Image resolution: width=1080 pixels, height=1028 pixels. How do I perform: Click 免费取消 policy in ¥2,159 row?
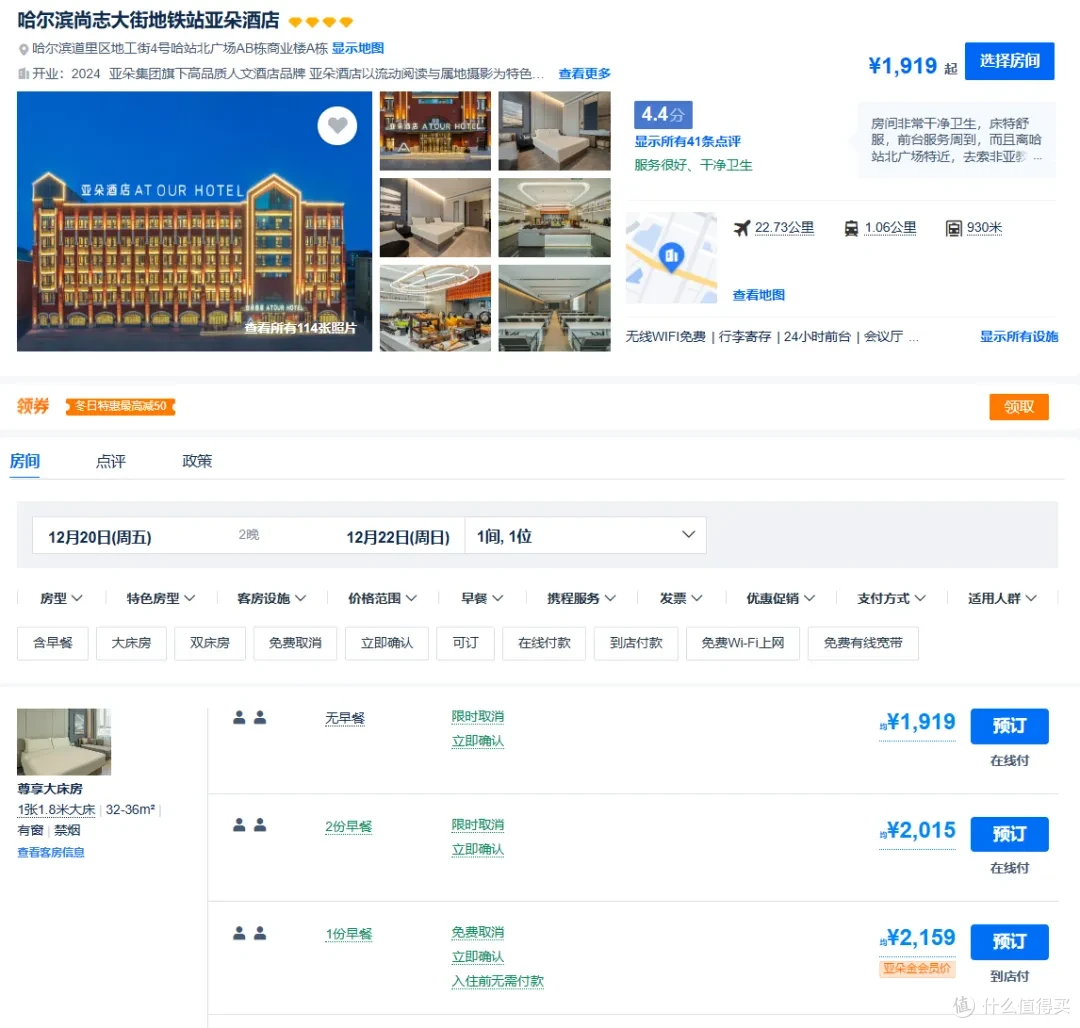pyautogui.click(x=477, y=932)
